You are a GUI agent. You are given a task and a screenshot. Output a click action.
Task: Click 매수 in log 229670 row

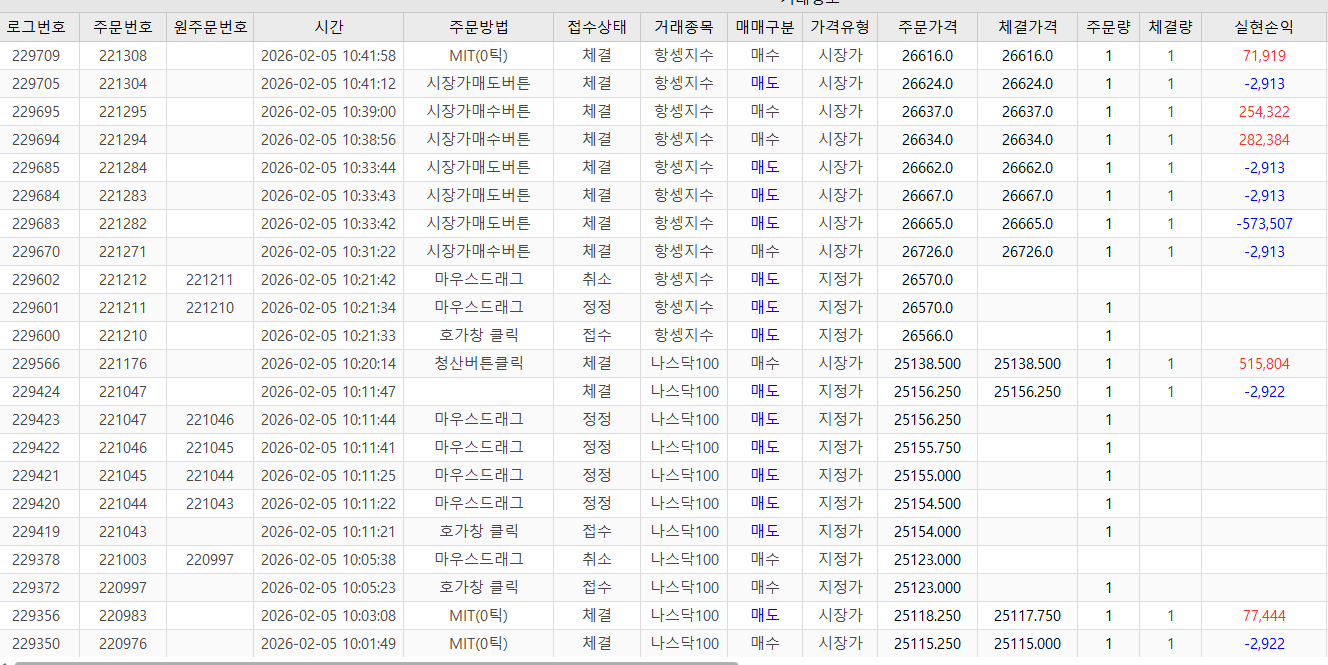click(x=765, y=252)
